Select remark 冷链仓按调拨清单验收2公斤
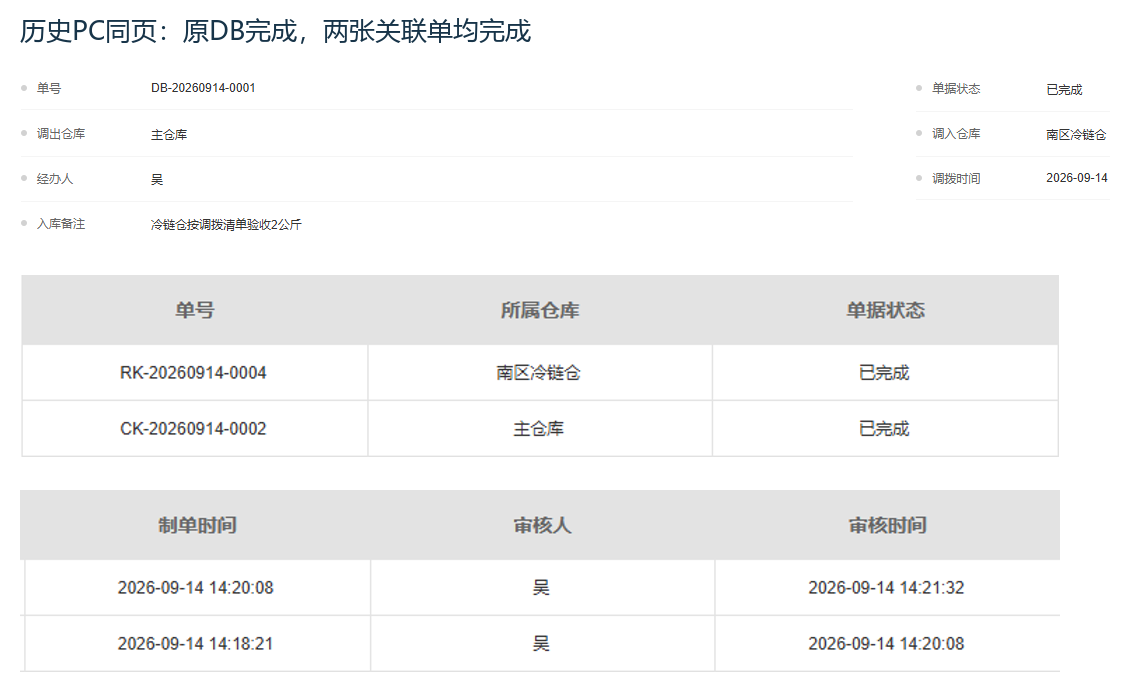This screenshot has width=1130, height=700. pyautogui.click(x=226, y=225)
